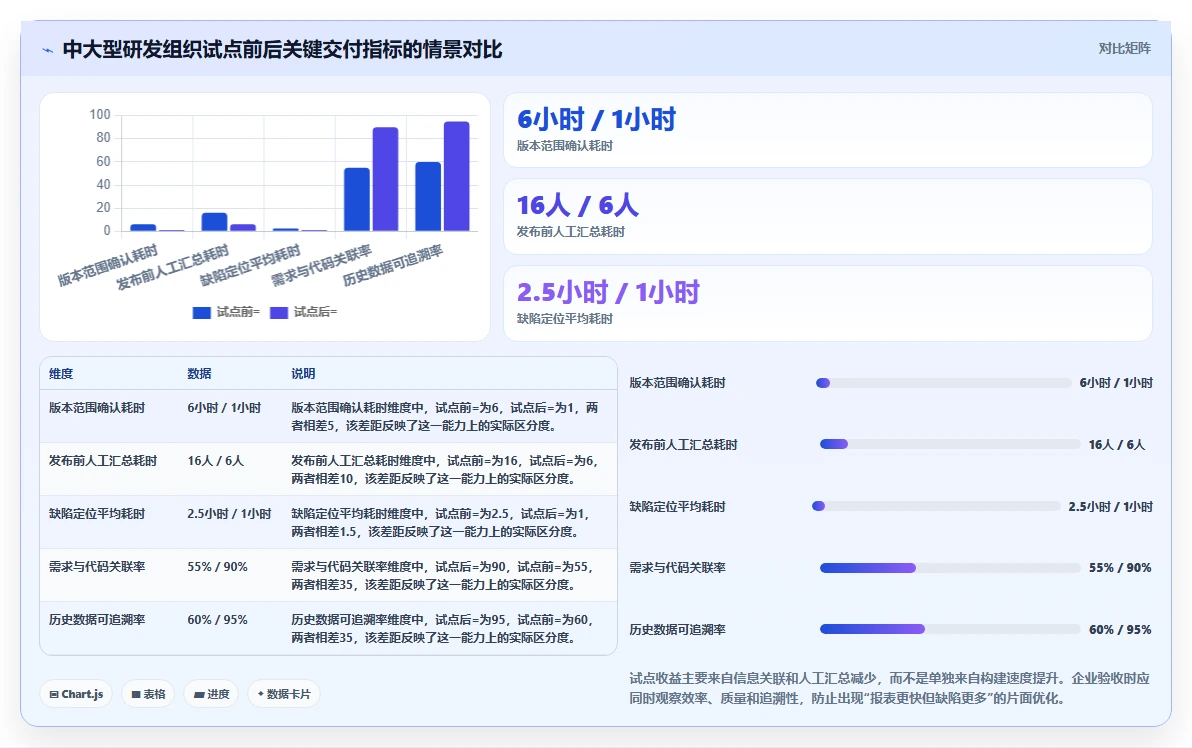
Task: Select the 2.5小时 / 1小时 metric card
Action: [x=828, y=303]
